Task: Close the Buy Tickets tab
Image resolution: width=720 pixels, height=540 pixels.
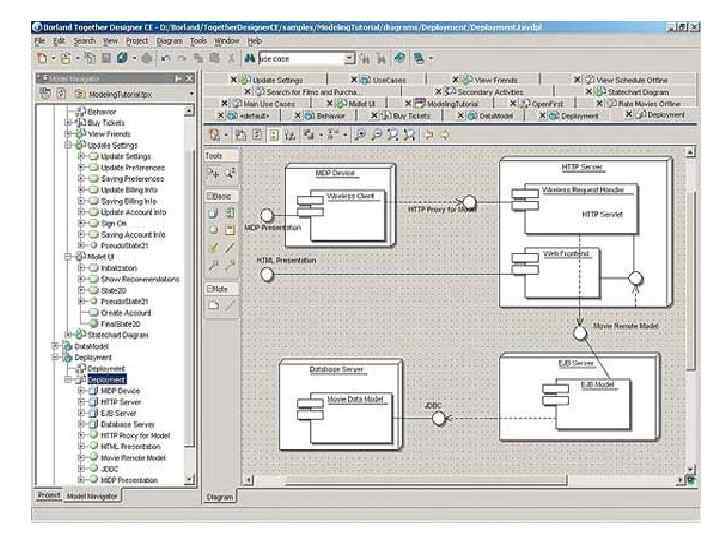Action: pos(374,116)
